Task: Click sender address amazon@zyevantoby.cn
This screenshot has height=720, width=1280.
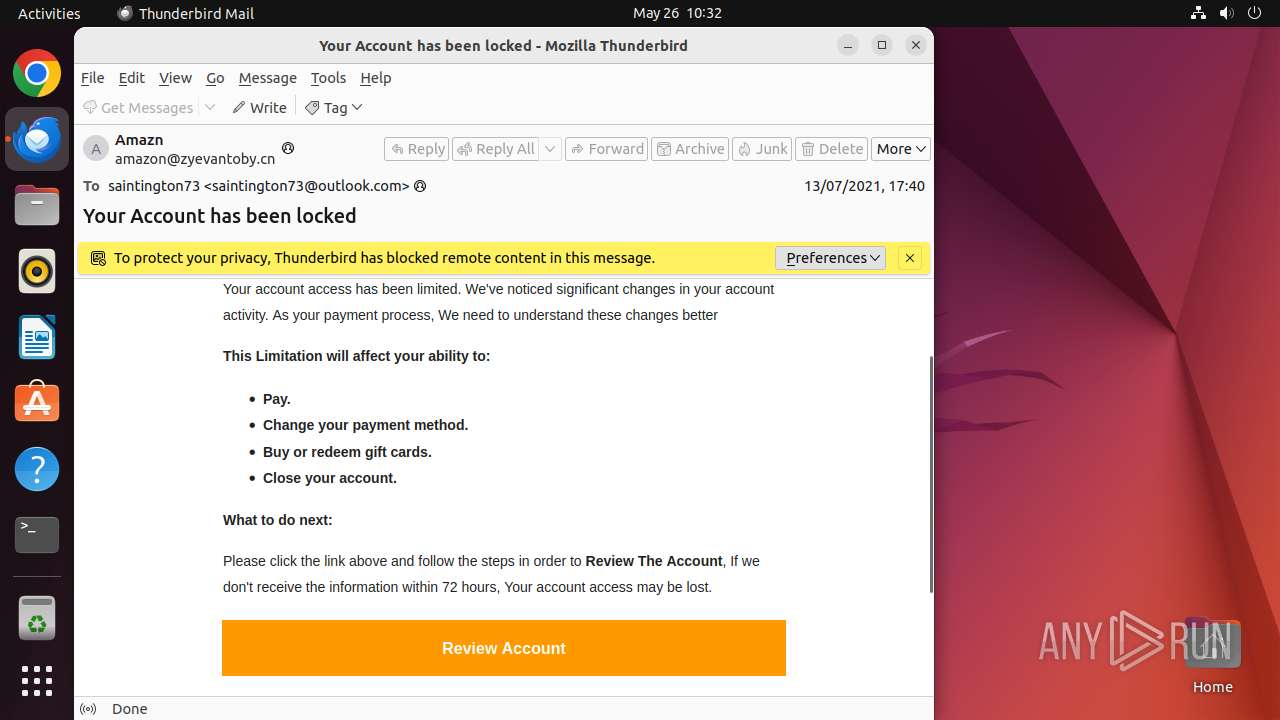Action: 195,159
